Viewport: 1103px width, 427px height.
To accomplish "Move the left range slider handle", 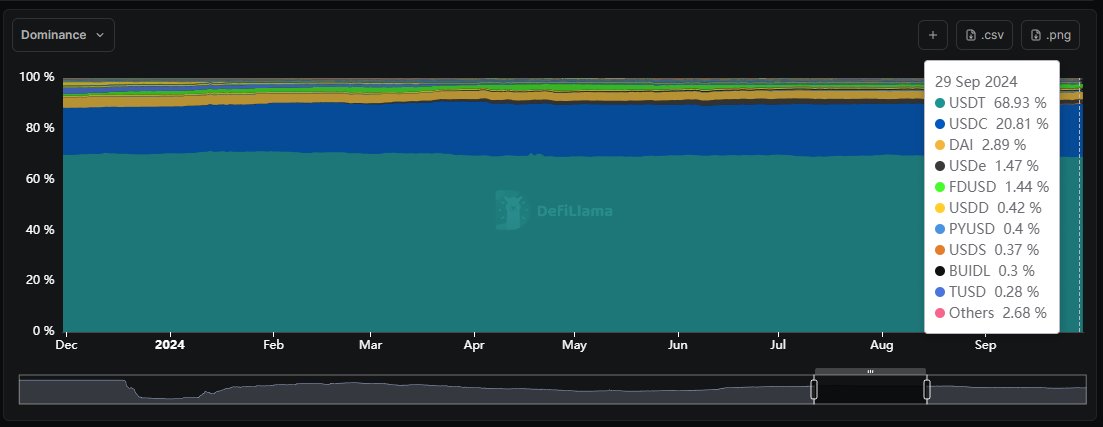I will click(x=814, y=389).
